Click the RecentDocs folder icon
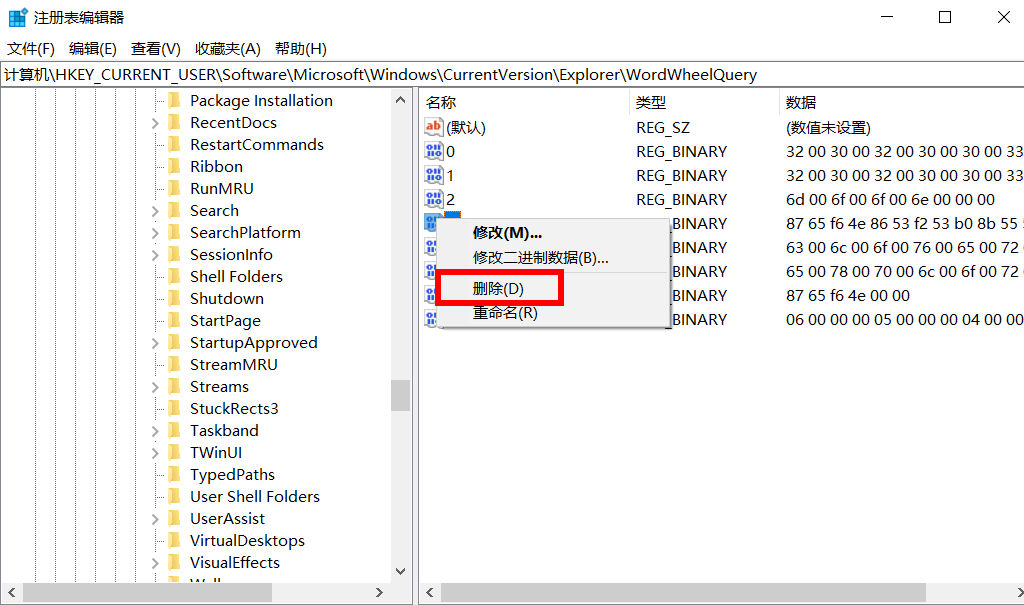 pos(174,122)
